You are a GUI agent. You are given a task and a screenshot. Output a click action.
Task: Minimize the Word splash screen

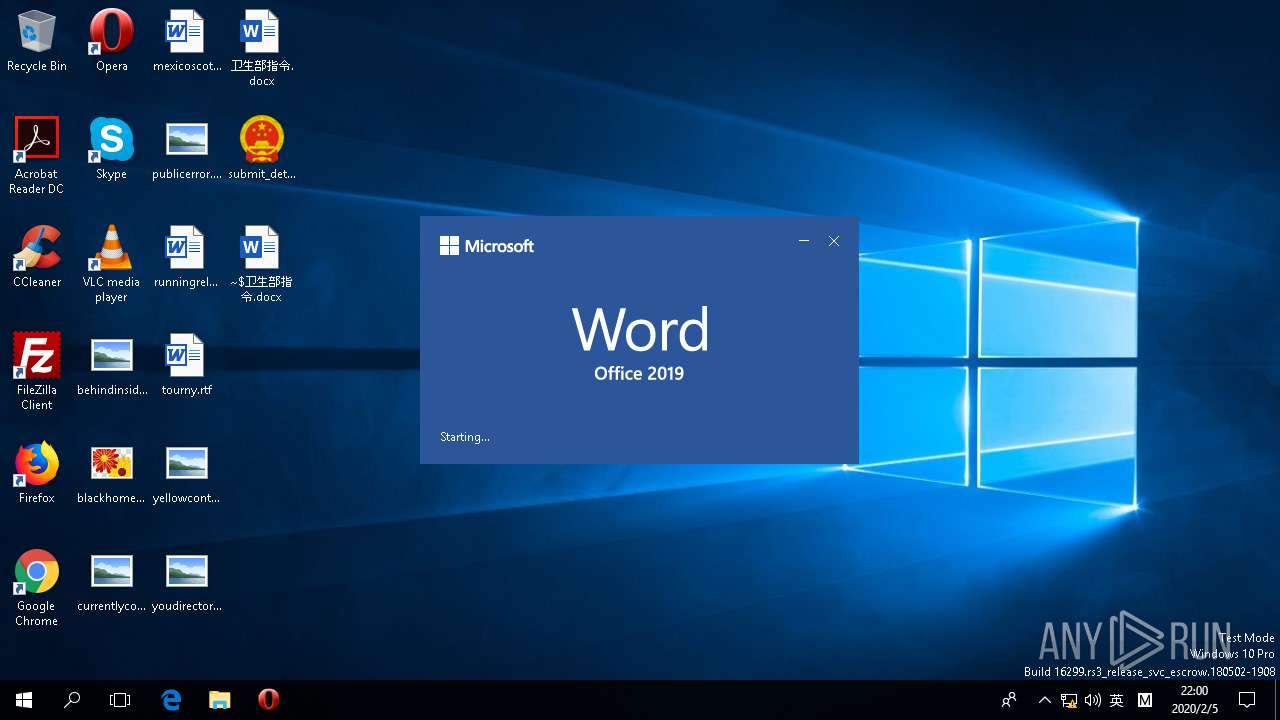(804, 241)
